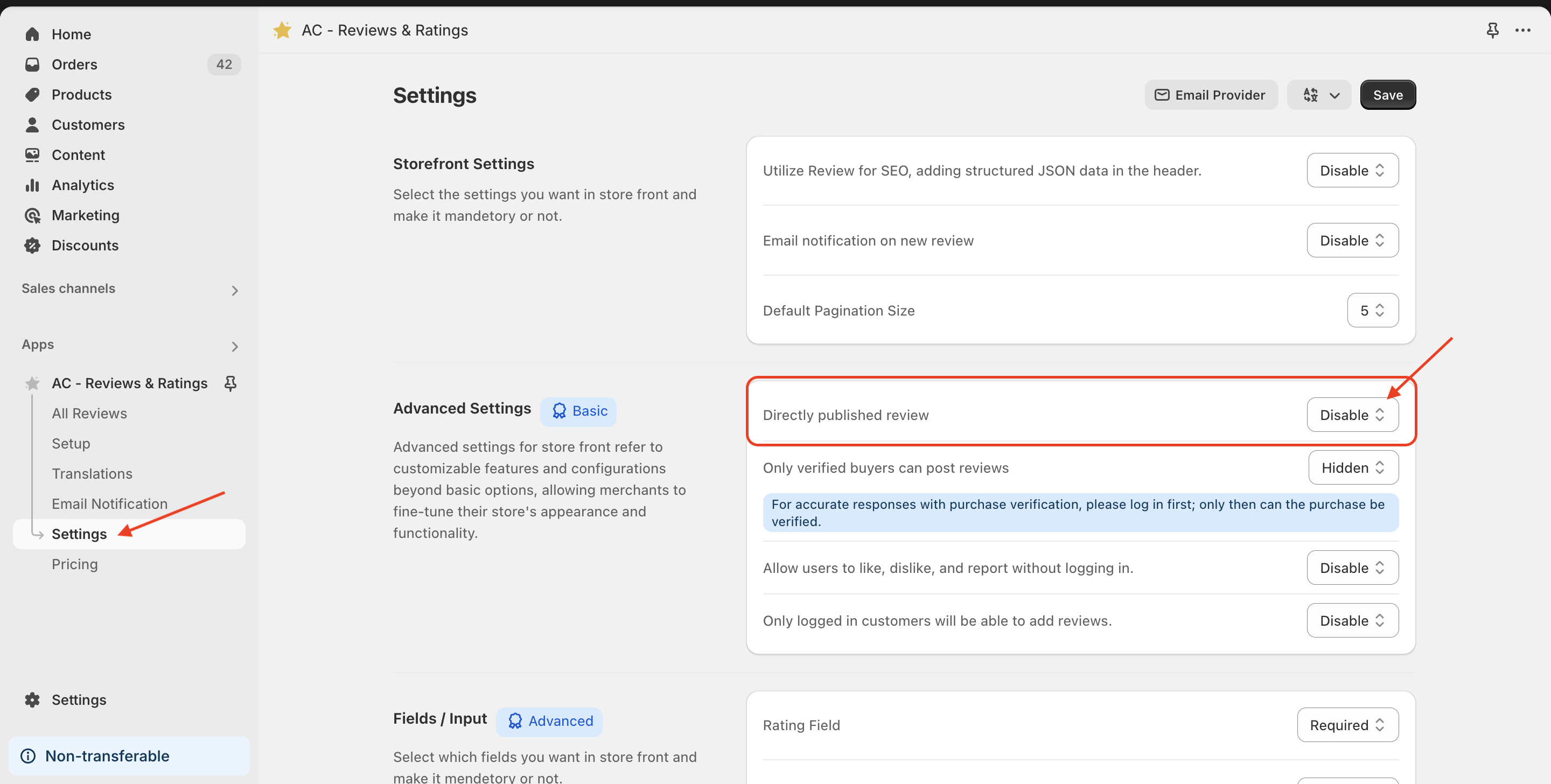Toggle Email notification on new review to Enable
Viewport: 1551px width, 784px height.
pyautogui.click(x=1352, y=239)
